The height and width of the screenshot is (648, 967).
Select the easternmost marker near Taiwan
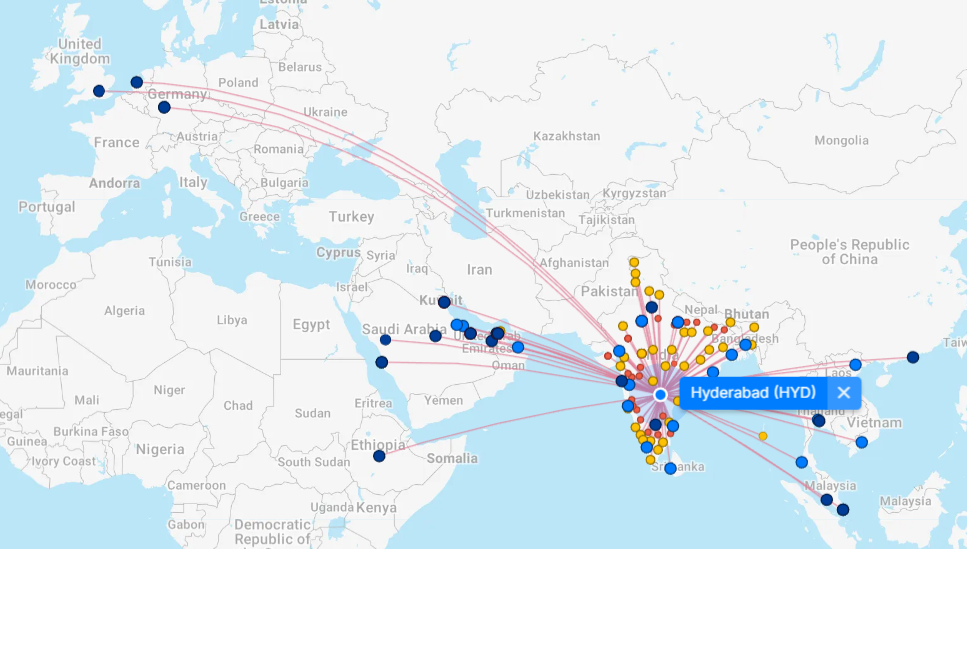click(913, 357)
